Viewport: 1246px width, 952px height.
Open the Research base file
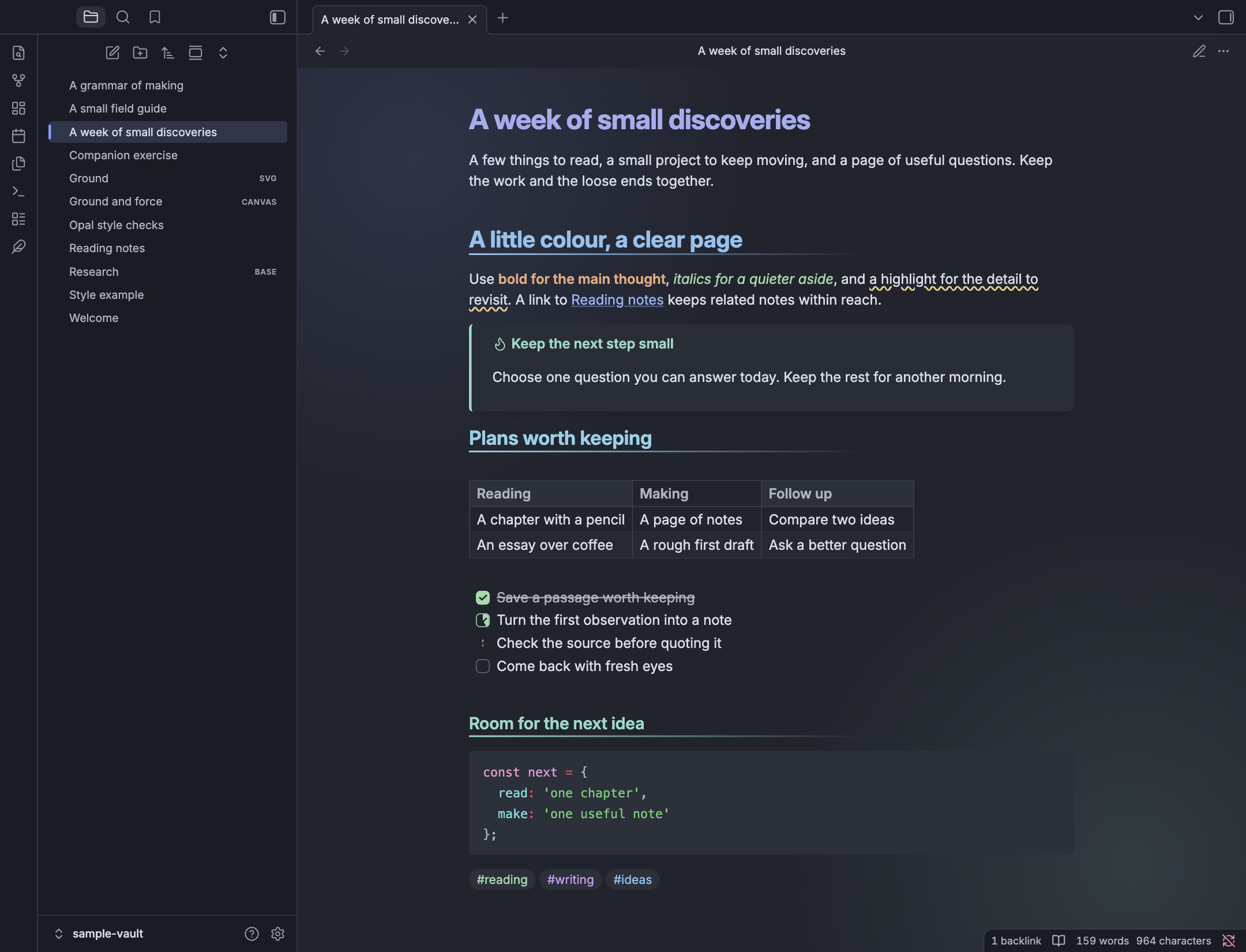click(x=168, y=272)
